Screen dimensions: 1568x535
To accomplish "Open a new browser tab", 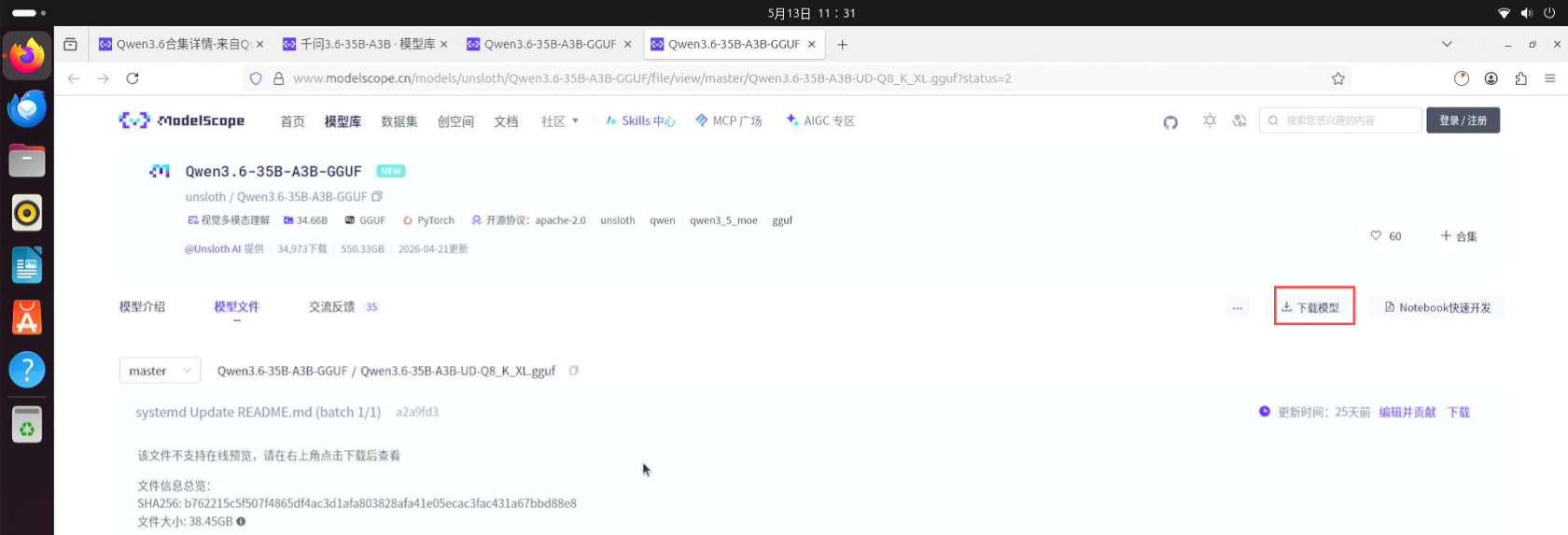I will point(843,45).
